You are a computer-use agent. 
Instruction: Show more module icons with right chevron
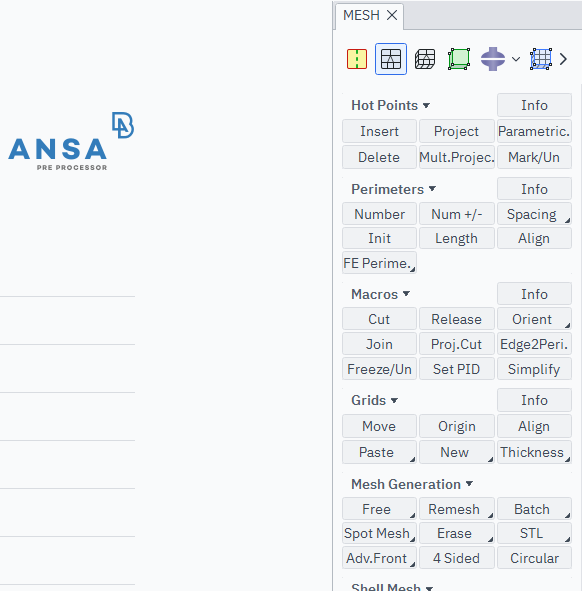click(563, 59)
